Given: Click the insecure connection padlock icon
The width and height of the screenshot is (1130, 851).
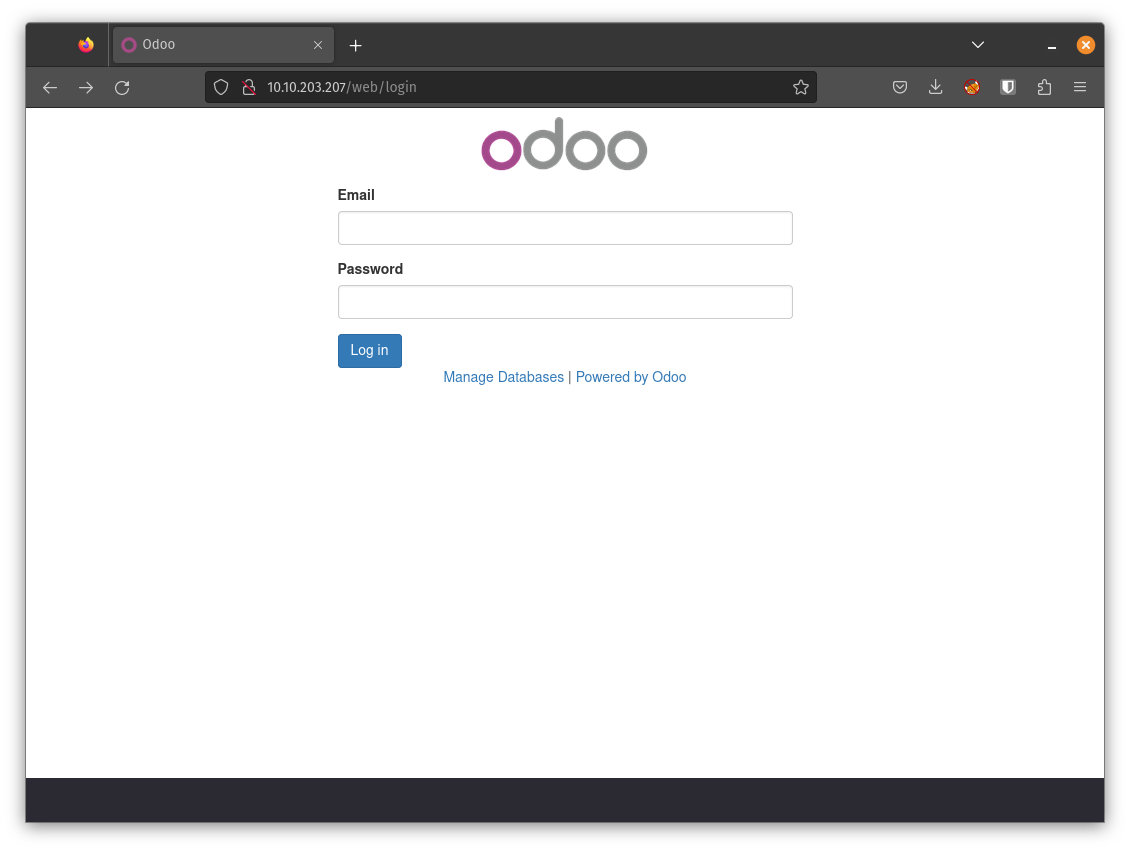Looking at the screenshot, I should [x=249, y=87].
